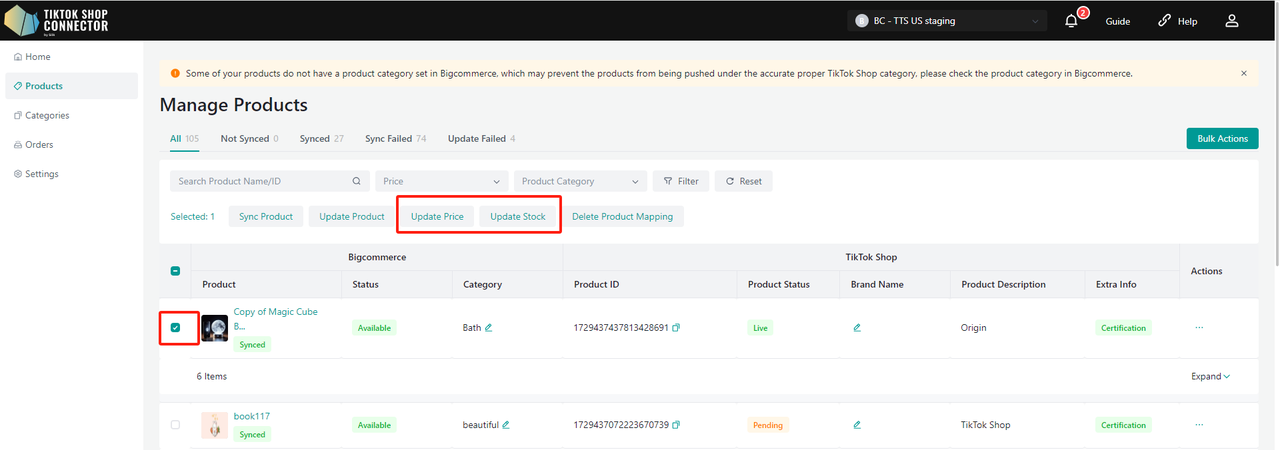Edit the beautiful category pencil icon
1280x450 pixels.
point(506,424)
